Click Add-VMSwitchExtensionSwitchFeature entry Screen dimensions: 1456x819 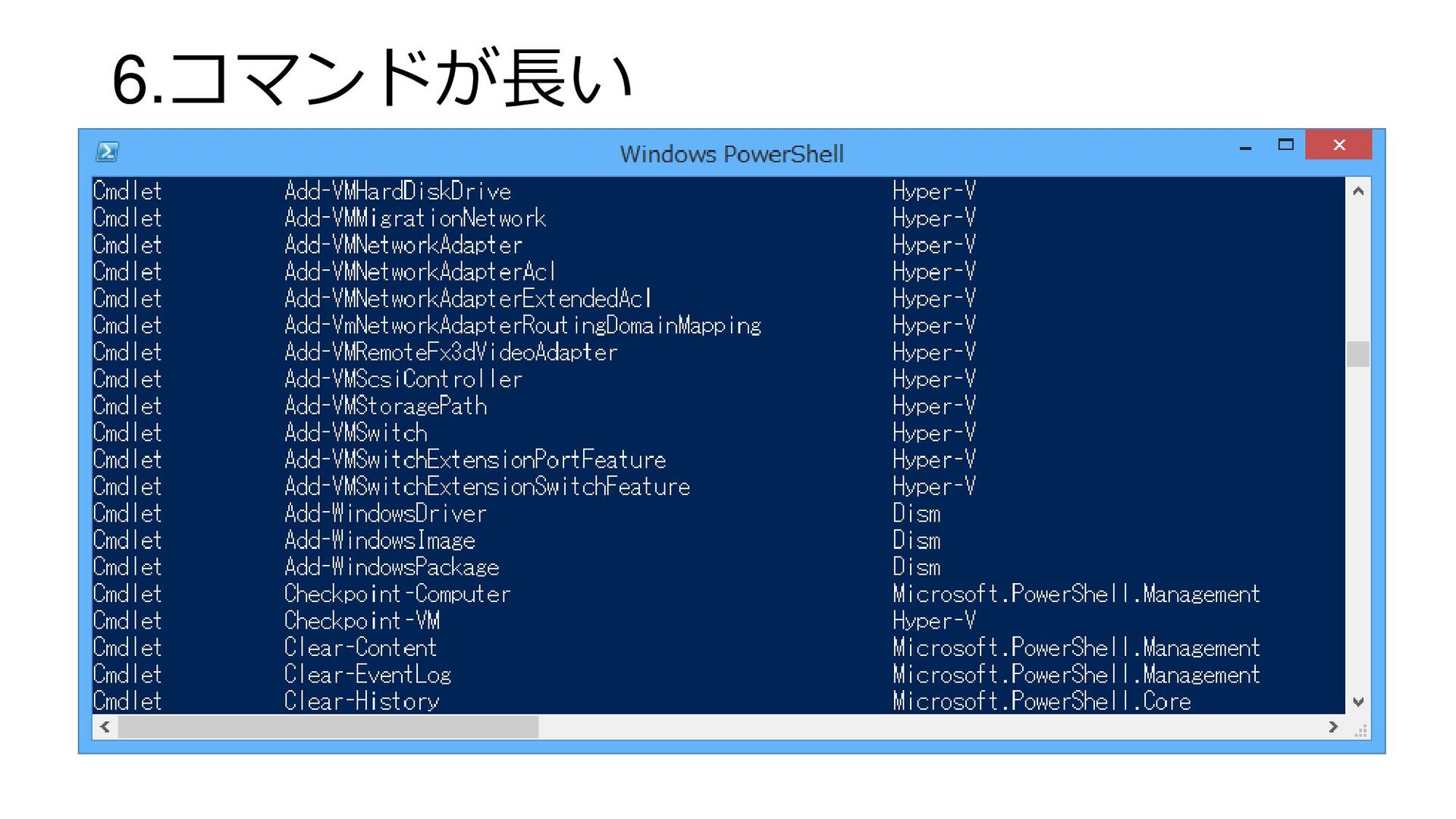pos(487,487)
